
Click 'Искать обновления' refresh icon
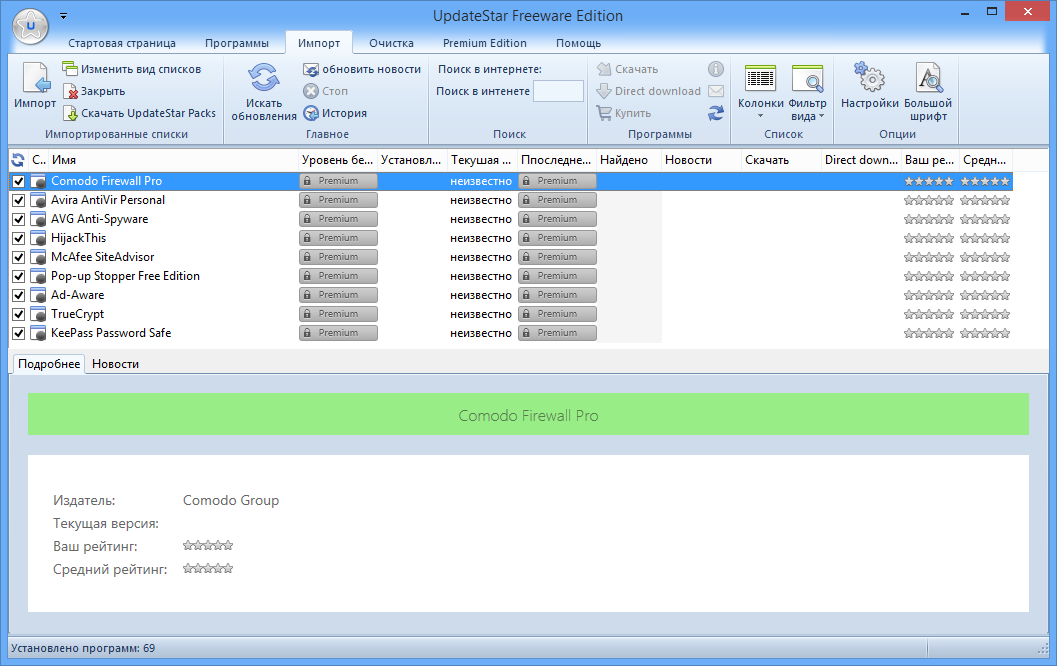pos(264,78)
